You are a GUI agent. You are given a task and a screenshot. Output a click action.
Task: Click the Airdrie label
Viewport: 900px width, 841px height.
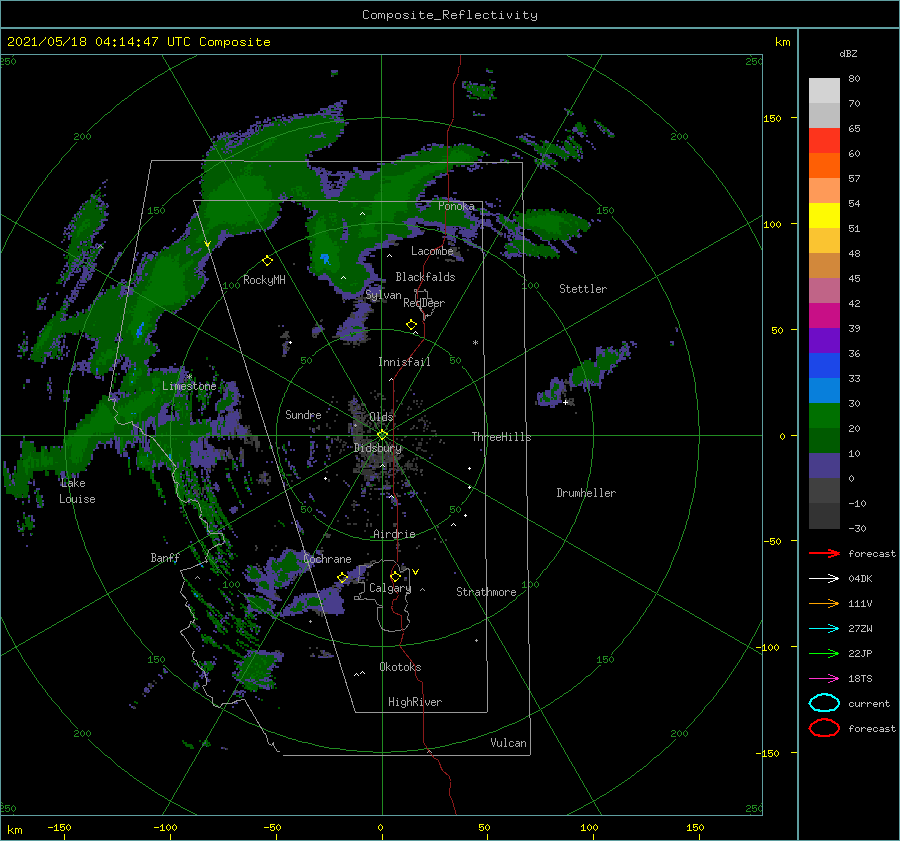394,534
